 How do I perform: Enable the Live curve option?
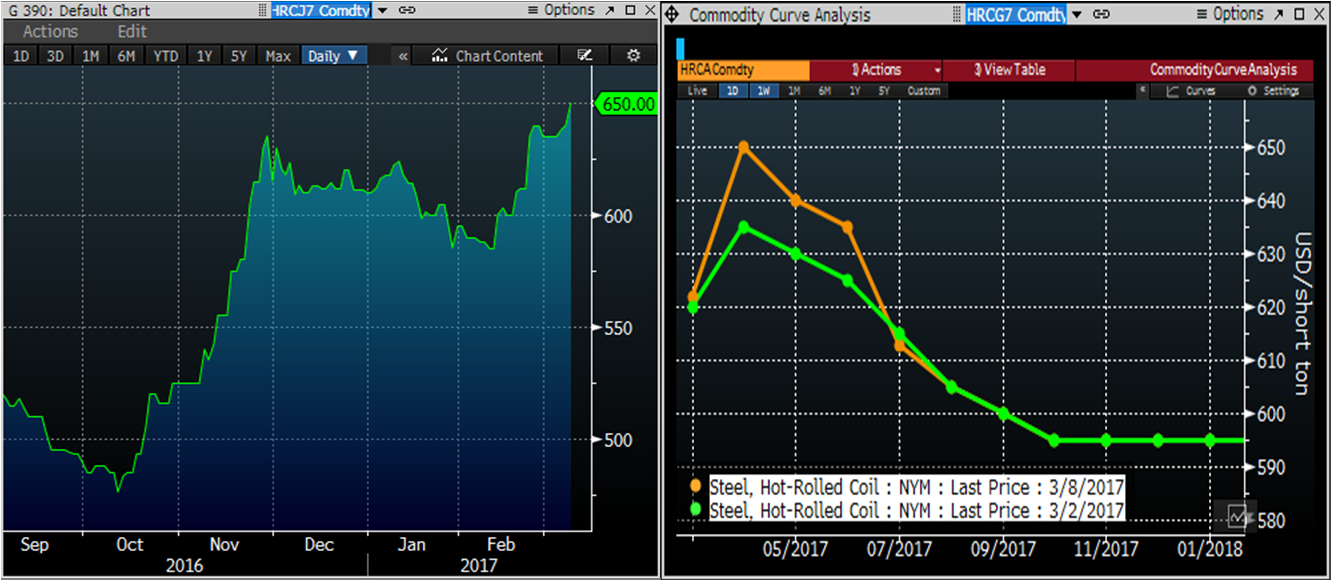coord(697,91)
